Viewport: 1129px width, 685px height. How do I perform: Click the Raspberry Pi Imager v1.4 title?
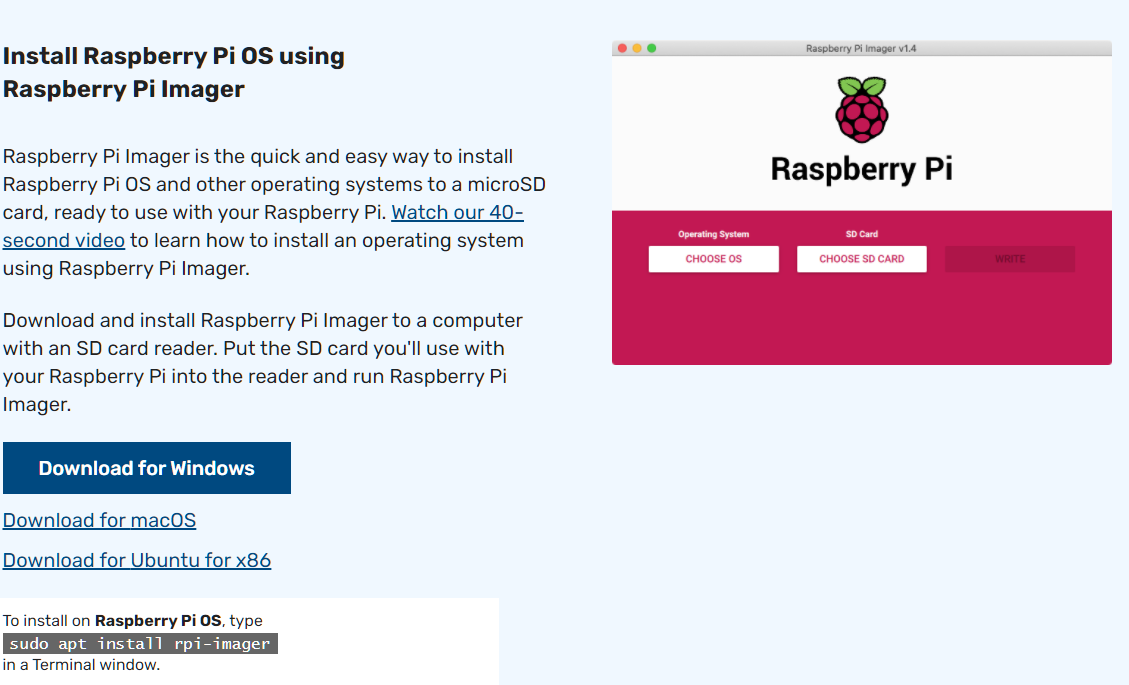[x=861, y=48]
